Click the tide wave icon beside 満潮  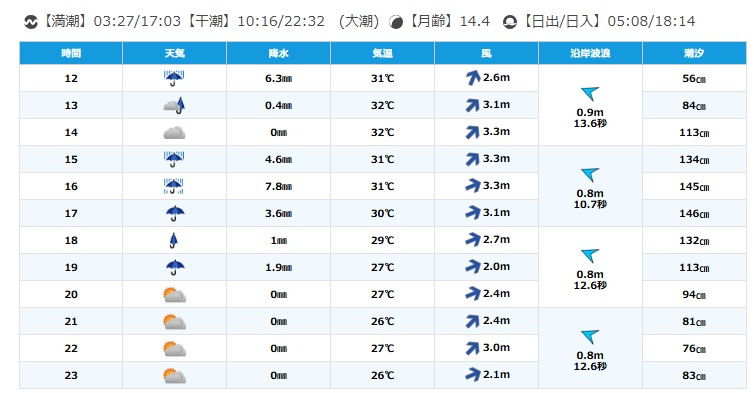click(31, 22)
